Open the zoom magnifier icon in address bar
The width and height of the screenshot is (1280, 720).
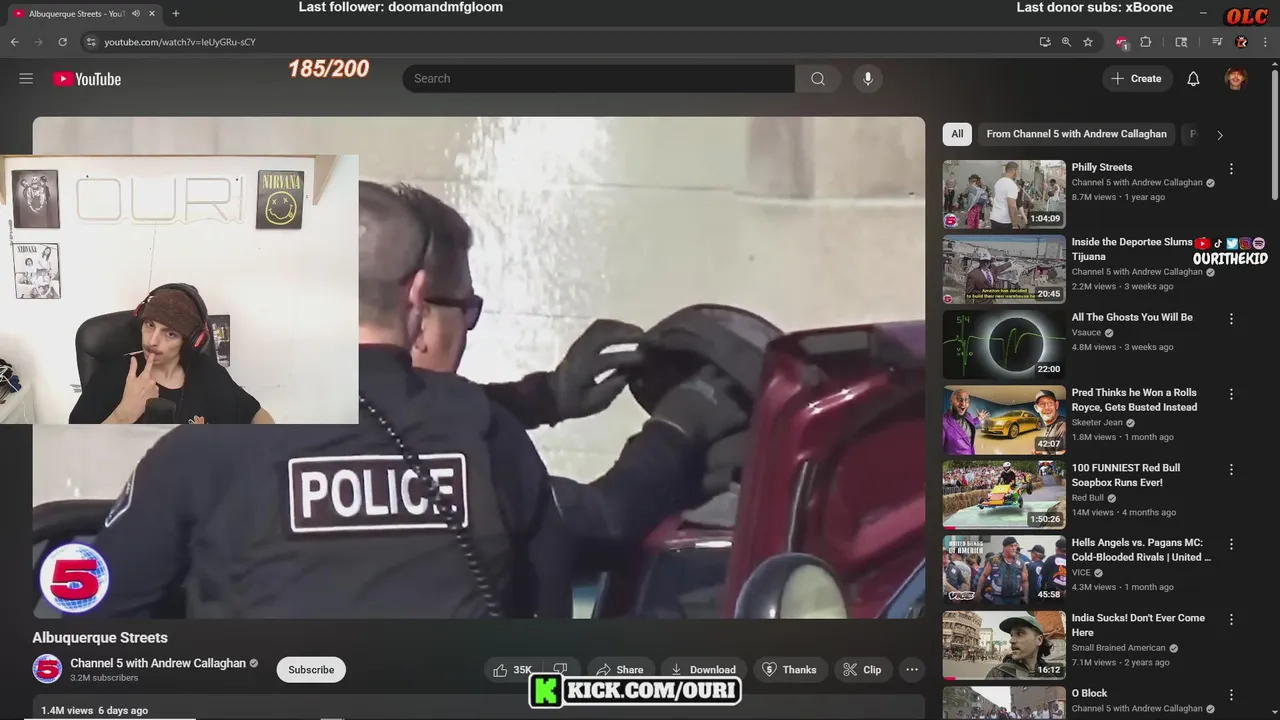(x=1066, y=42)
